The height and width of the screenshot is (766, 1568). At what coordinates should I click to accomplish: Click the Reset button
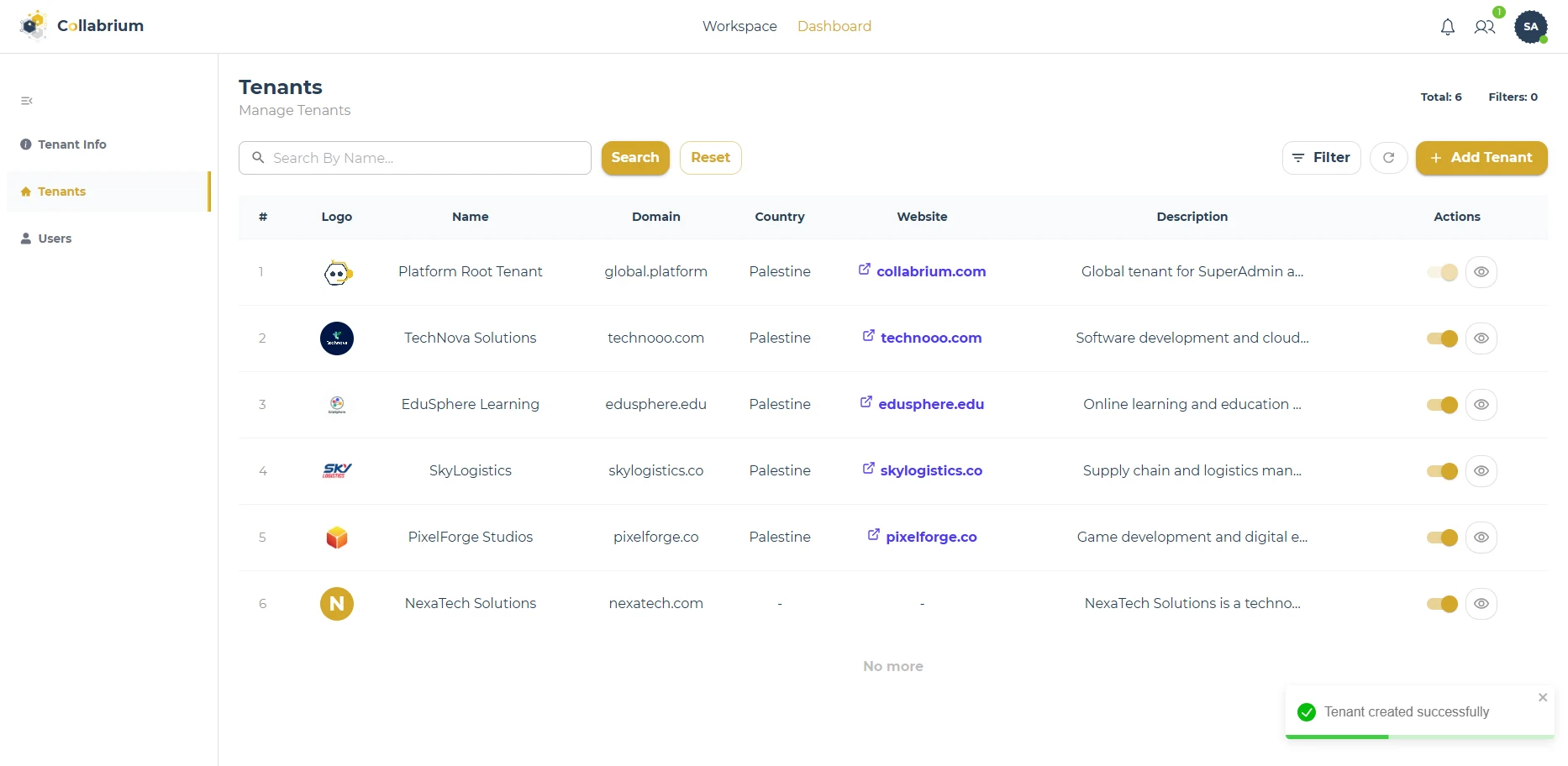point(711,158)
